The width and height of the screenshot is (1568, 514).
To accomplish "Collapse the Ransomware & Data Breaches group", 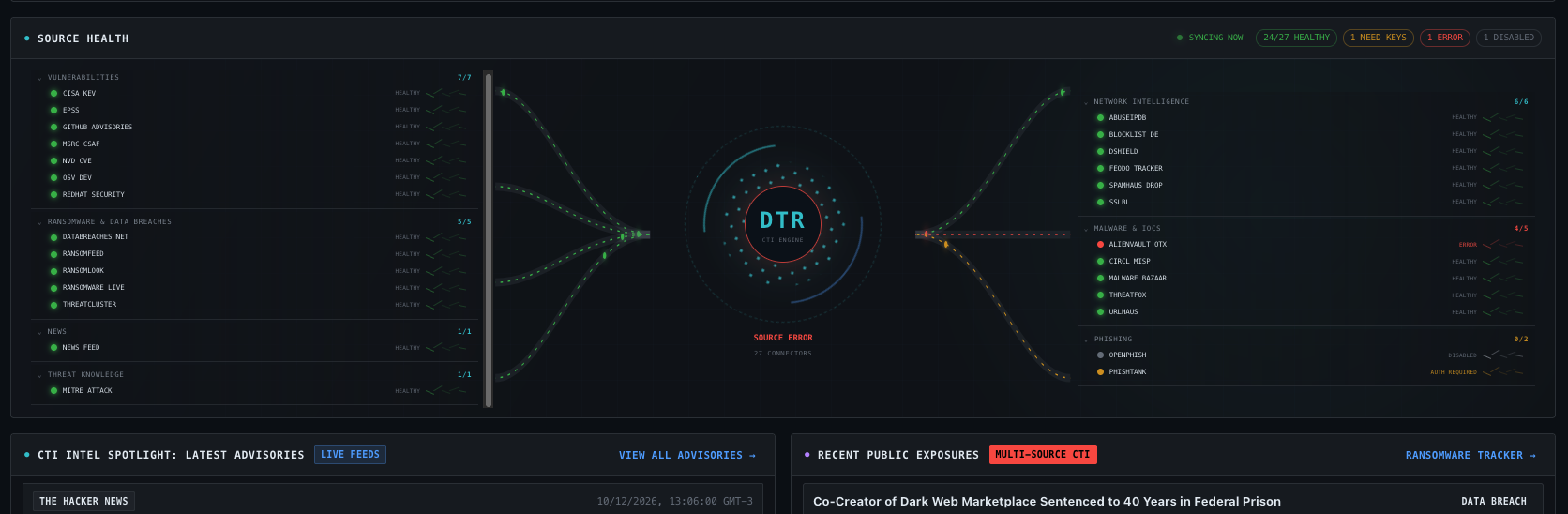I will [x=39, y=222].
